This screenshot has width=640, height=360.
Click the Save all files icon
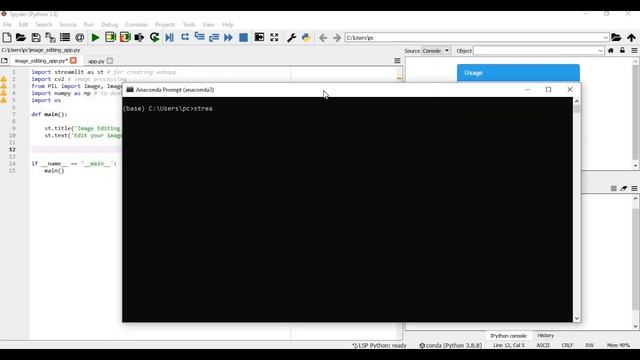tap(50, 38)
